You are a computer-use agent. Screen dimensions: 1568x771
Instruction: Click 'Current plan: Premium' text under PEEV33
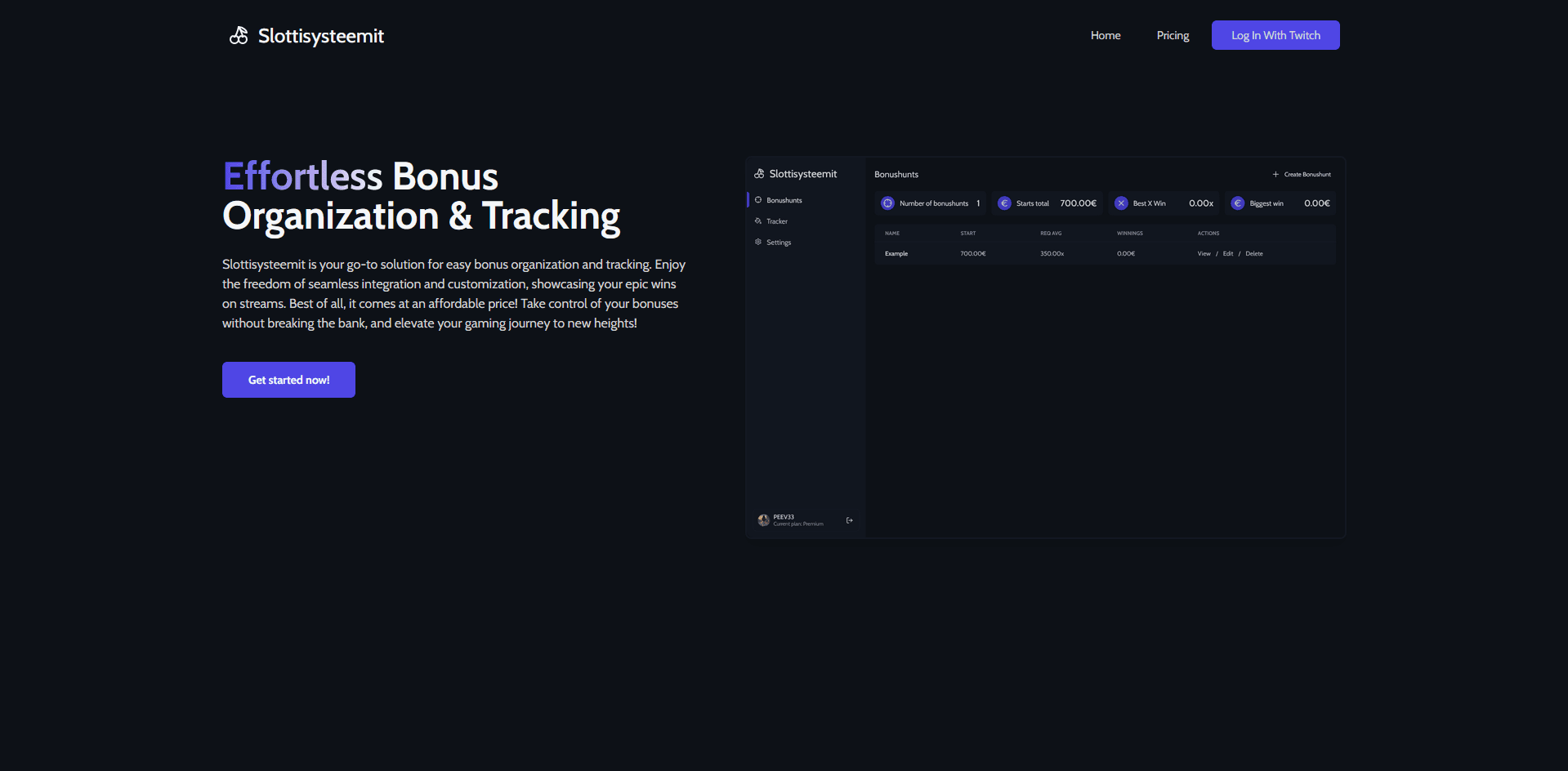(798, 524)
